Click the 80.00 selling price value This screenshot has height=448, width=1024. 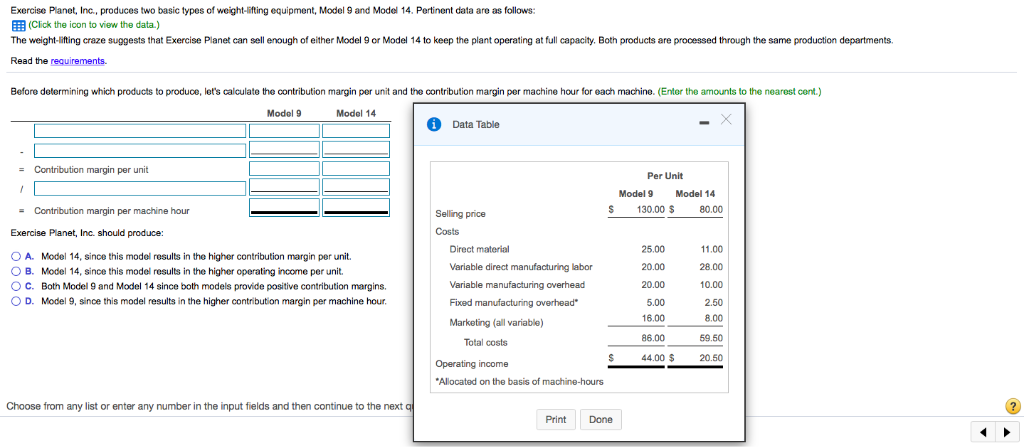point(711,210)
